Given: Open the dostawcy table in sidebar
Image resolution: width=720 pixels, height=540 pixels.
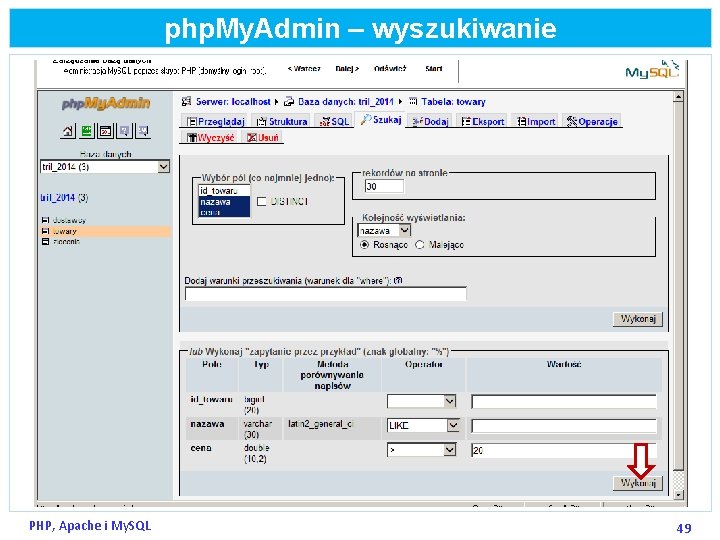Looking at the screenshot, I should pos(69,220).
